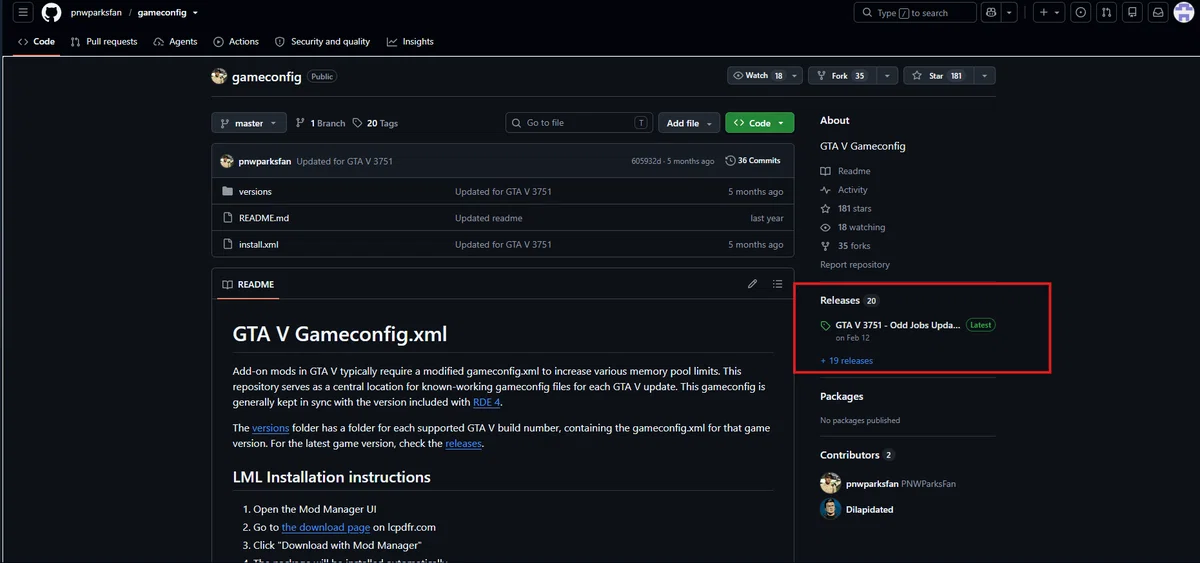
Task: Open the Notifications inbox icon
Action: 1158,12
